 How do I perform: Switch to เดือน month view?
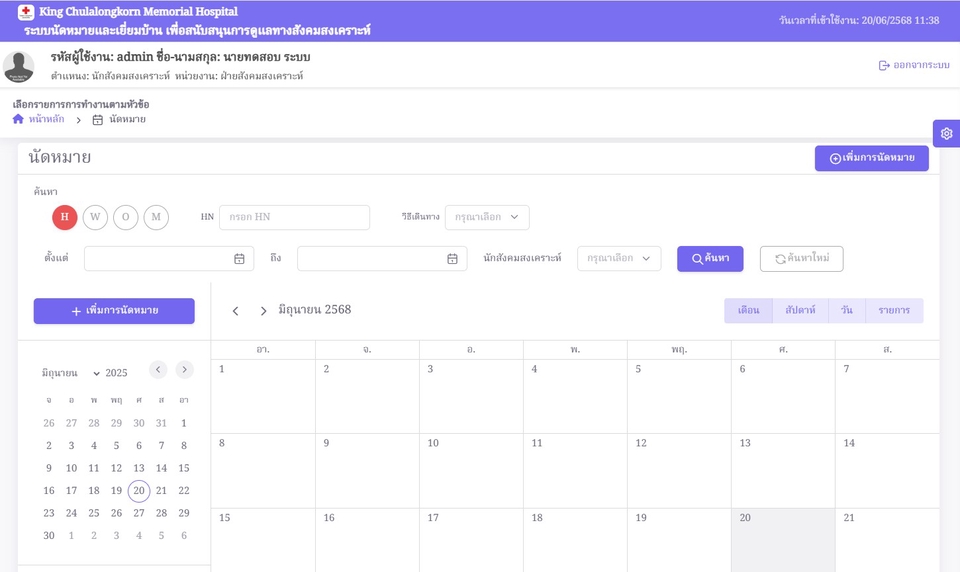tap(748, 310)
